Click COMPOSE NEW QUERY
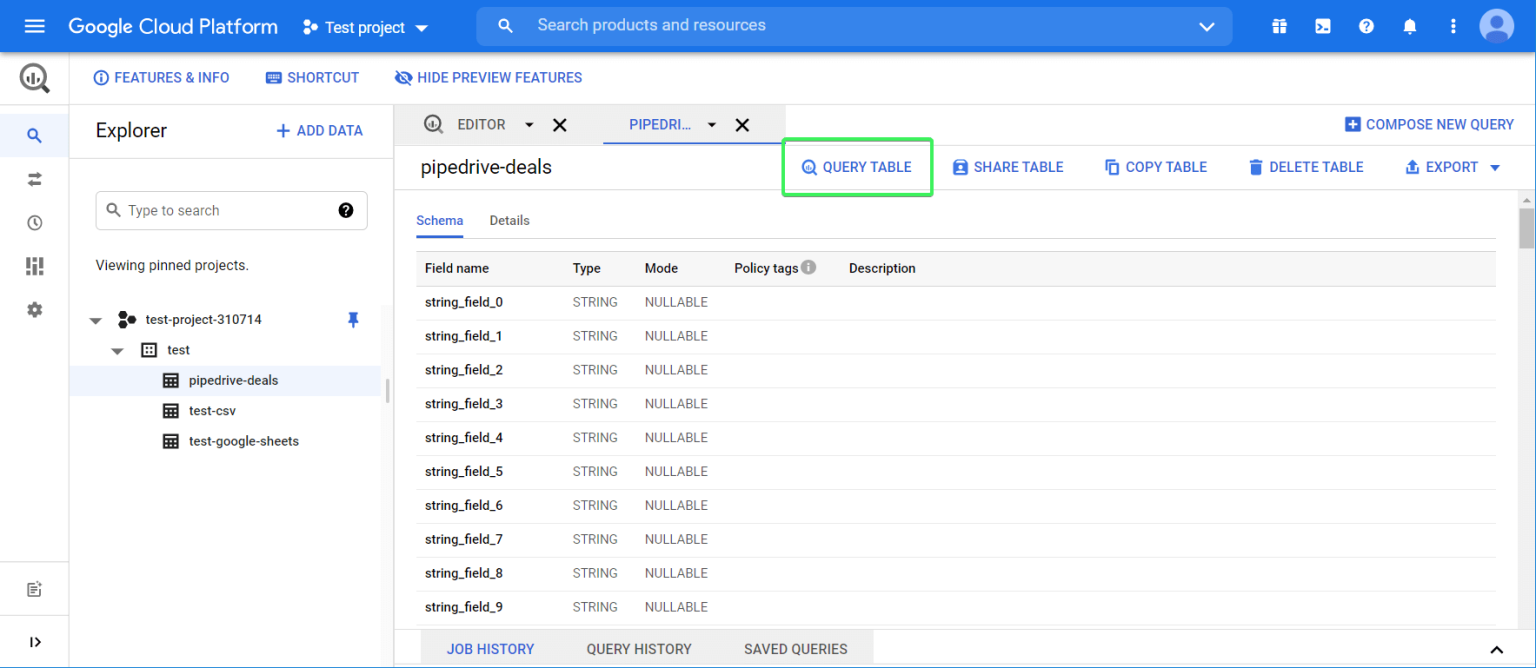Viewport: 1536px width, 668px height. point(1429,124)
